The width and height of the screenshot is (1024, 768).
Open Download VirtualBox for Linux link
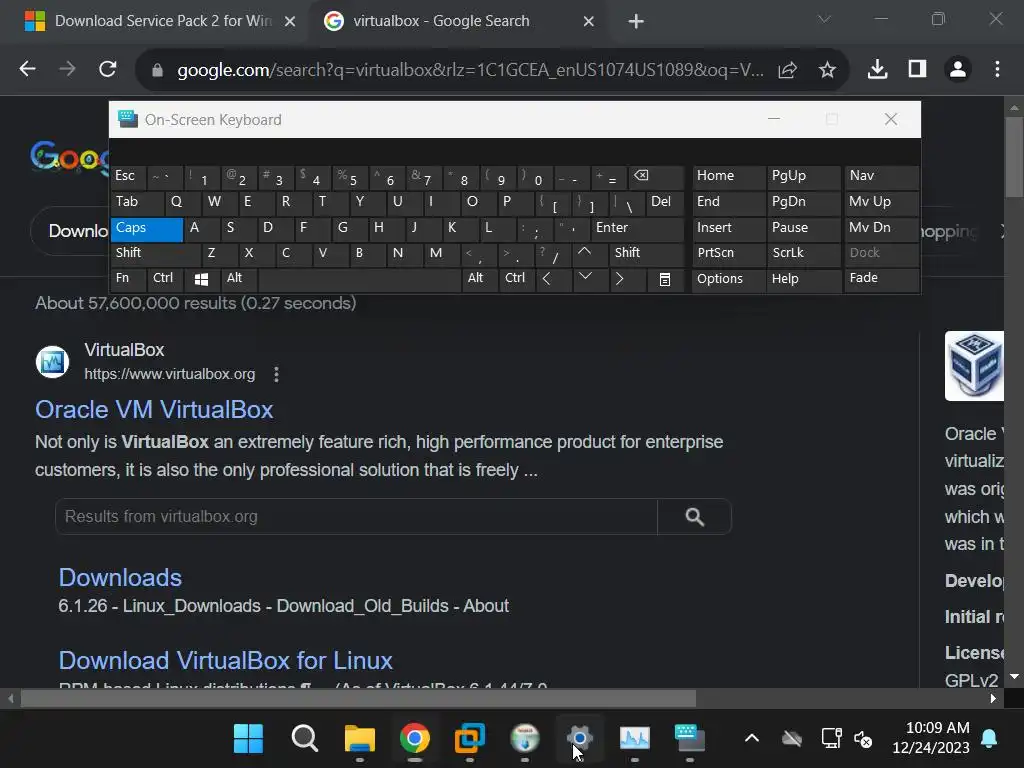[x=226, y=660]
